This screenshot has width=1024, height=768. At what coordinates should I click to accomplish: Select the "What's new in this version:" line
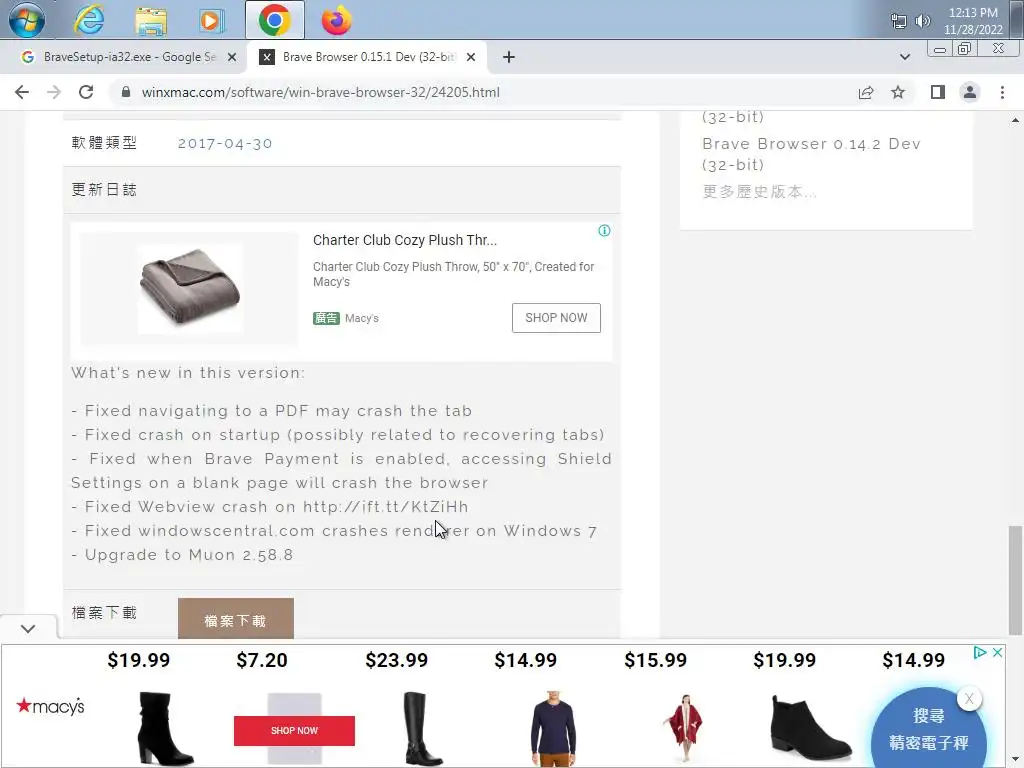pyautogui.click(x=188, y=373)
